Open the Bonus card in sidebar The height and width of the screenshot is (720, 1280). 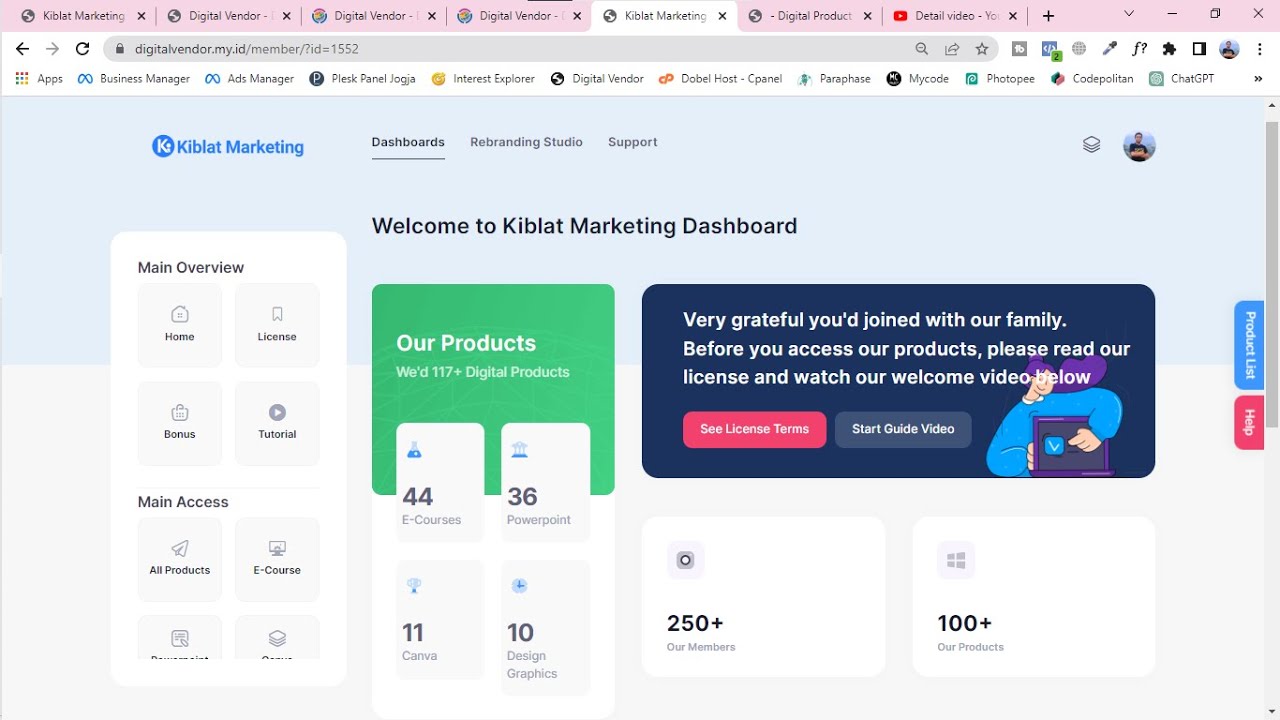[x=180, y=423]
